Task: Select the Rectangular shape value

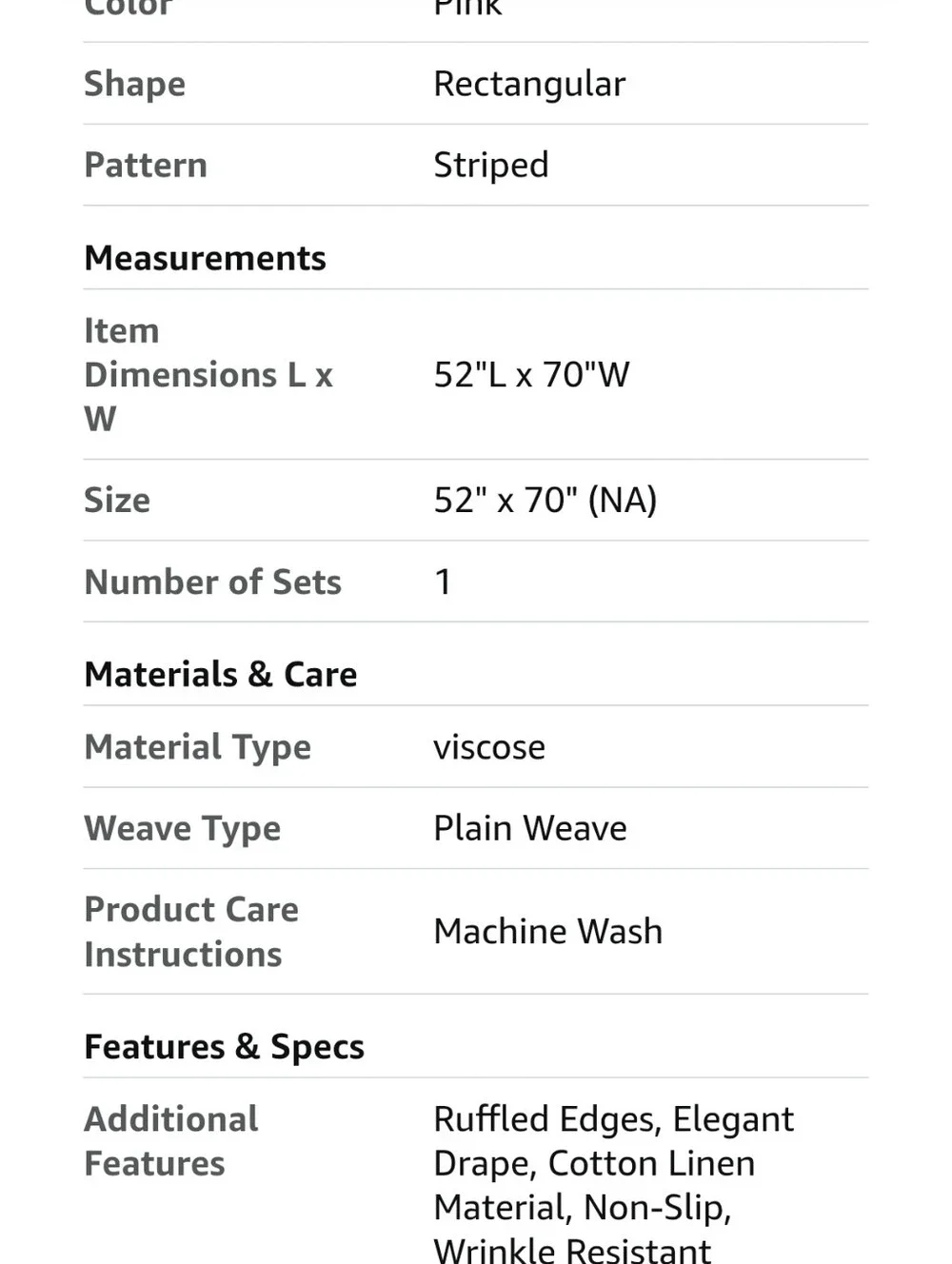Action: [529, 84]
